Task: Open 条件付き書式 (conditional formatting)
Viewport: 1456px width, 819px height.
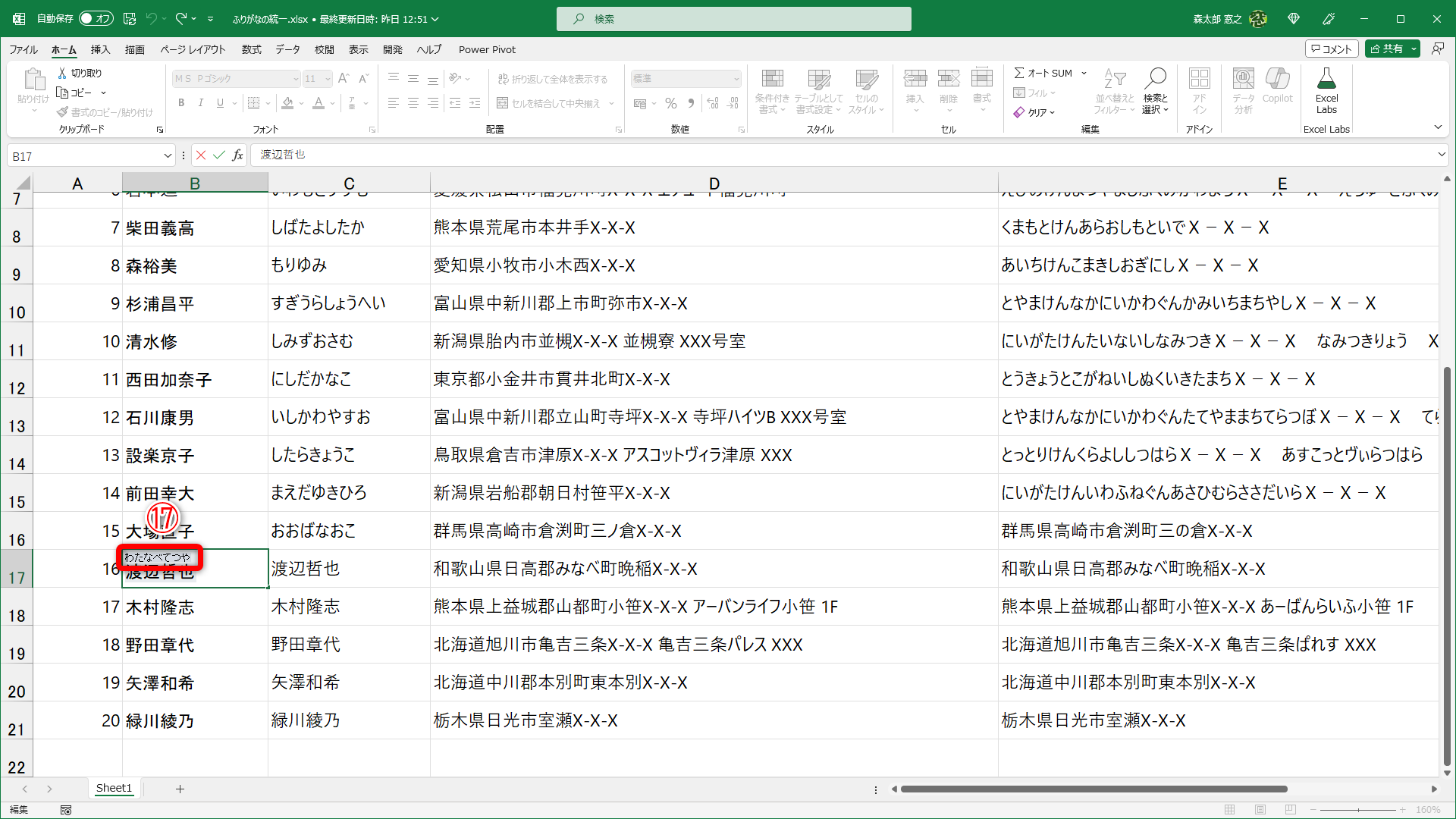Action: 772,91
